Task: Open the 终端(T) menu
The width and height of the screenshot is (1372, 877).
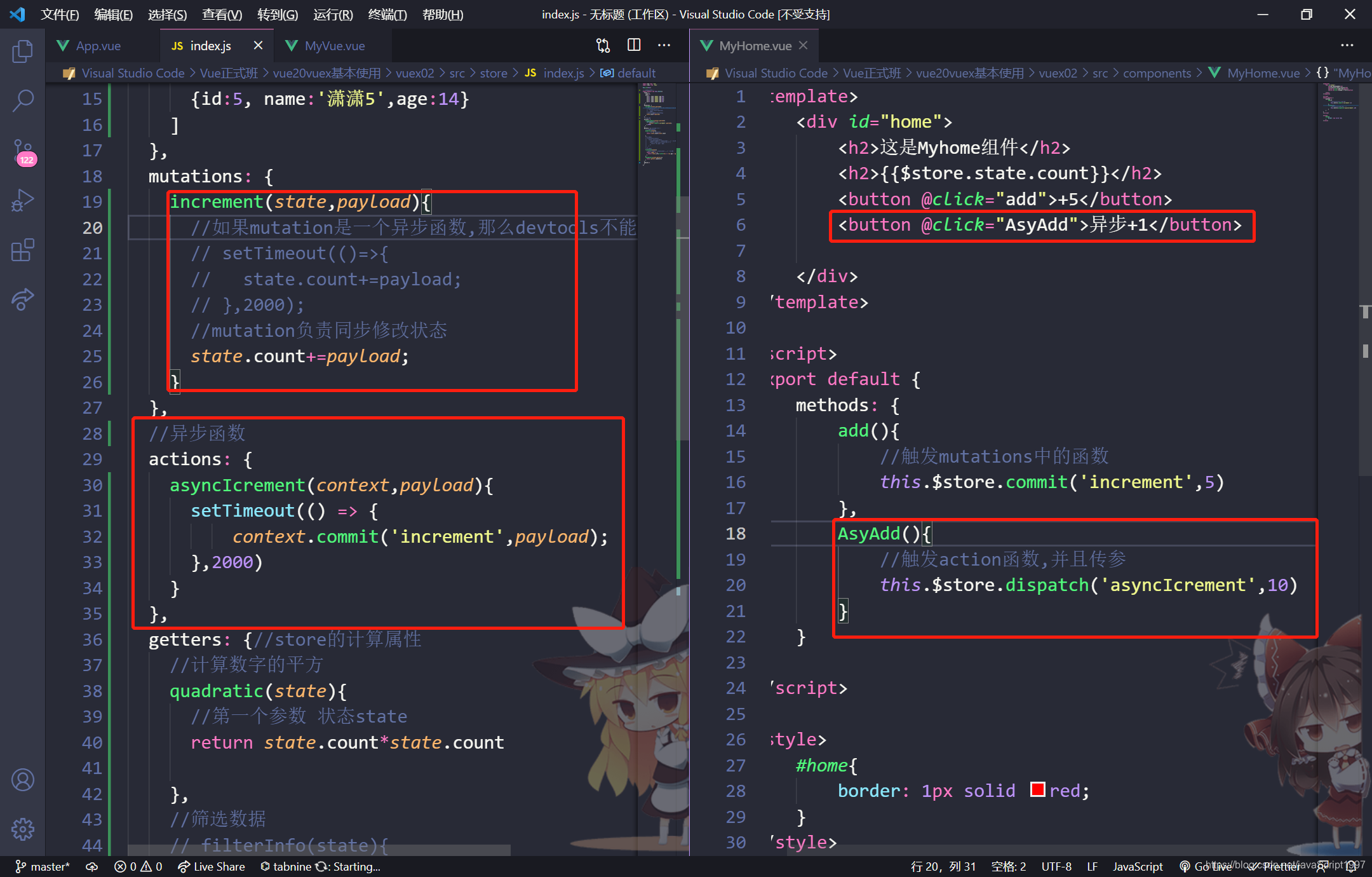Action: click(x=387, y=15)
